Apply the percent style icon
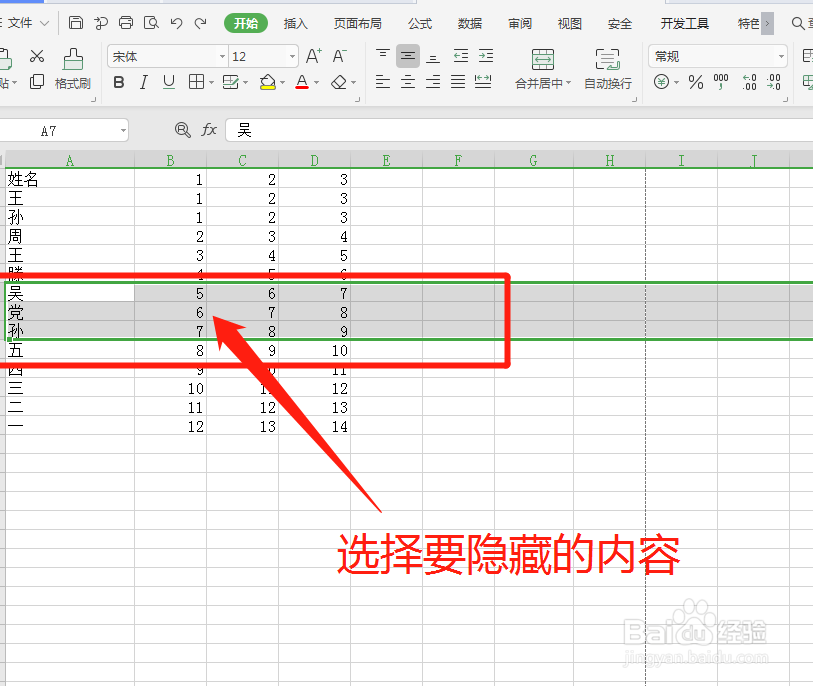 coord(694,82)
